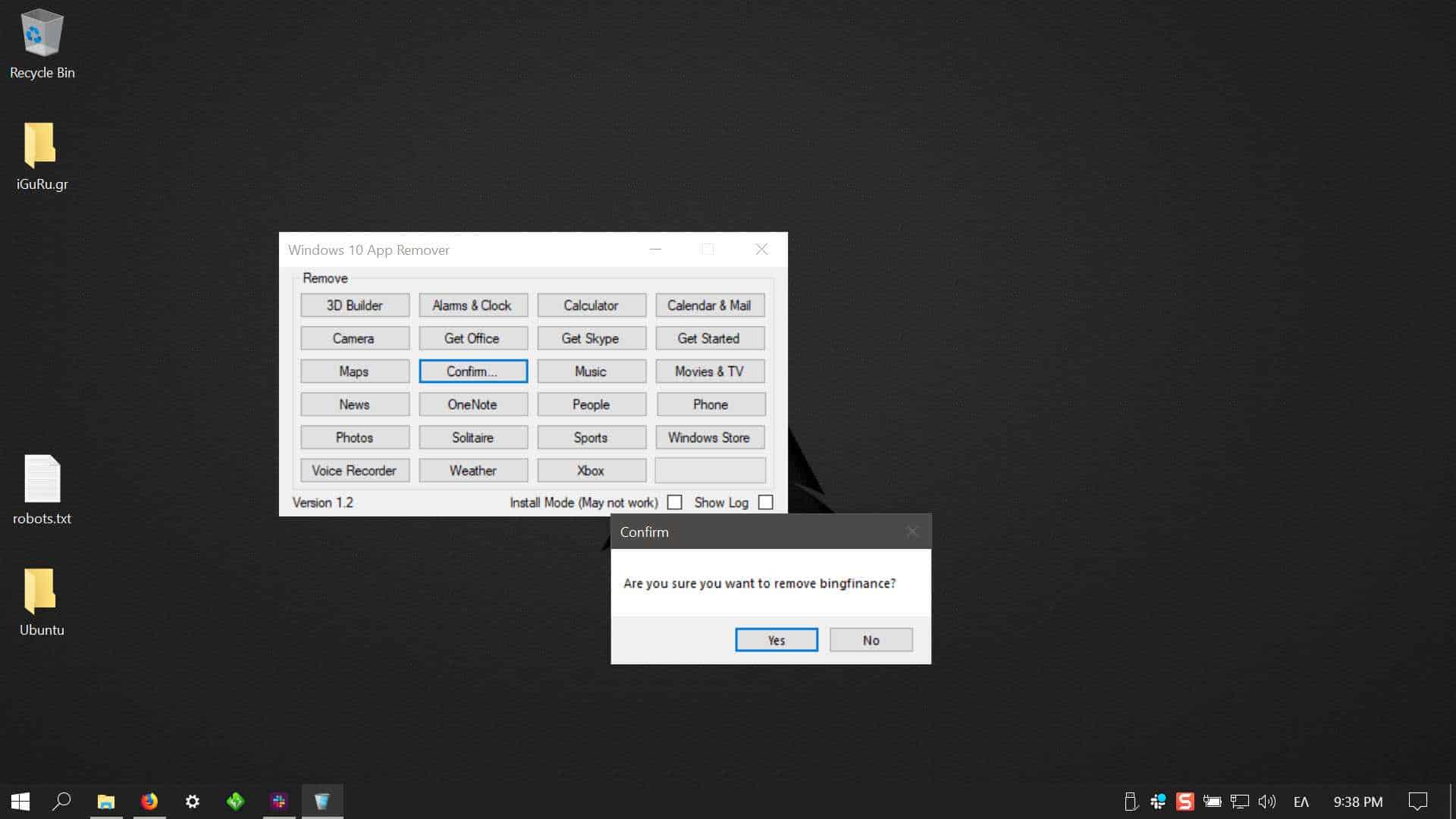Remove 3D Builder app

(354, 306)
